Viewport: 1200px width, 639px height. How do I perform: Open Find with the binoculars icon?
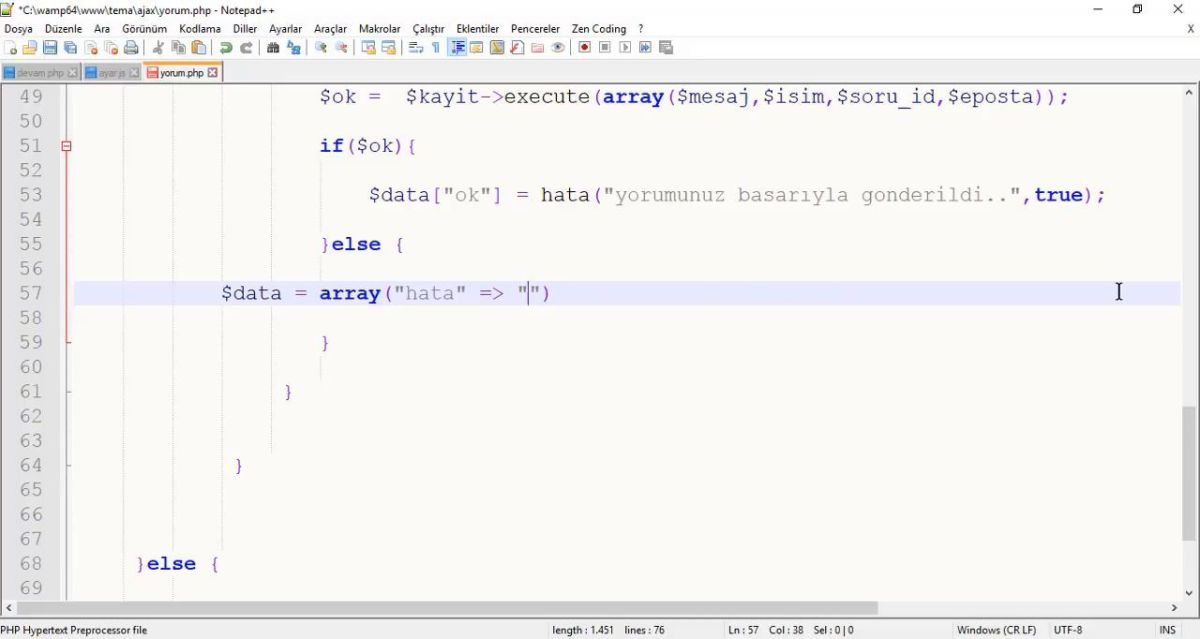(x=273, y=47)
